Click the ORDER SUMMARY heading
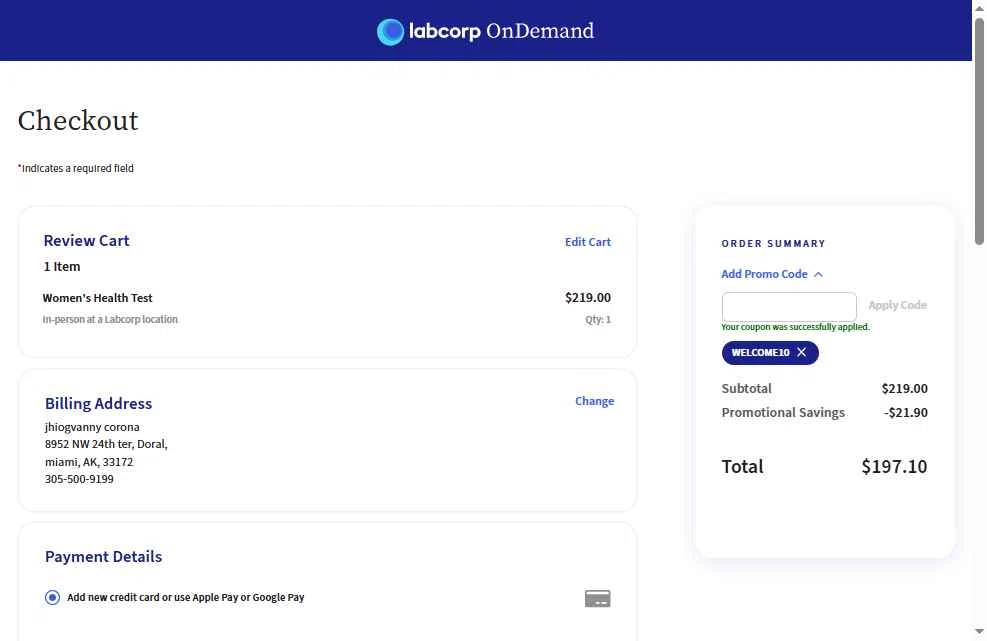The width and height of the screenshot is (987, 641). click(774, 244)
